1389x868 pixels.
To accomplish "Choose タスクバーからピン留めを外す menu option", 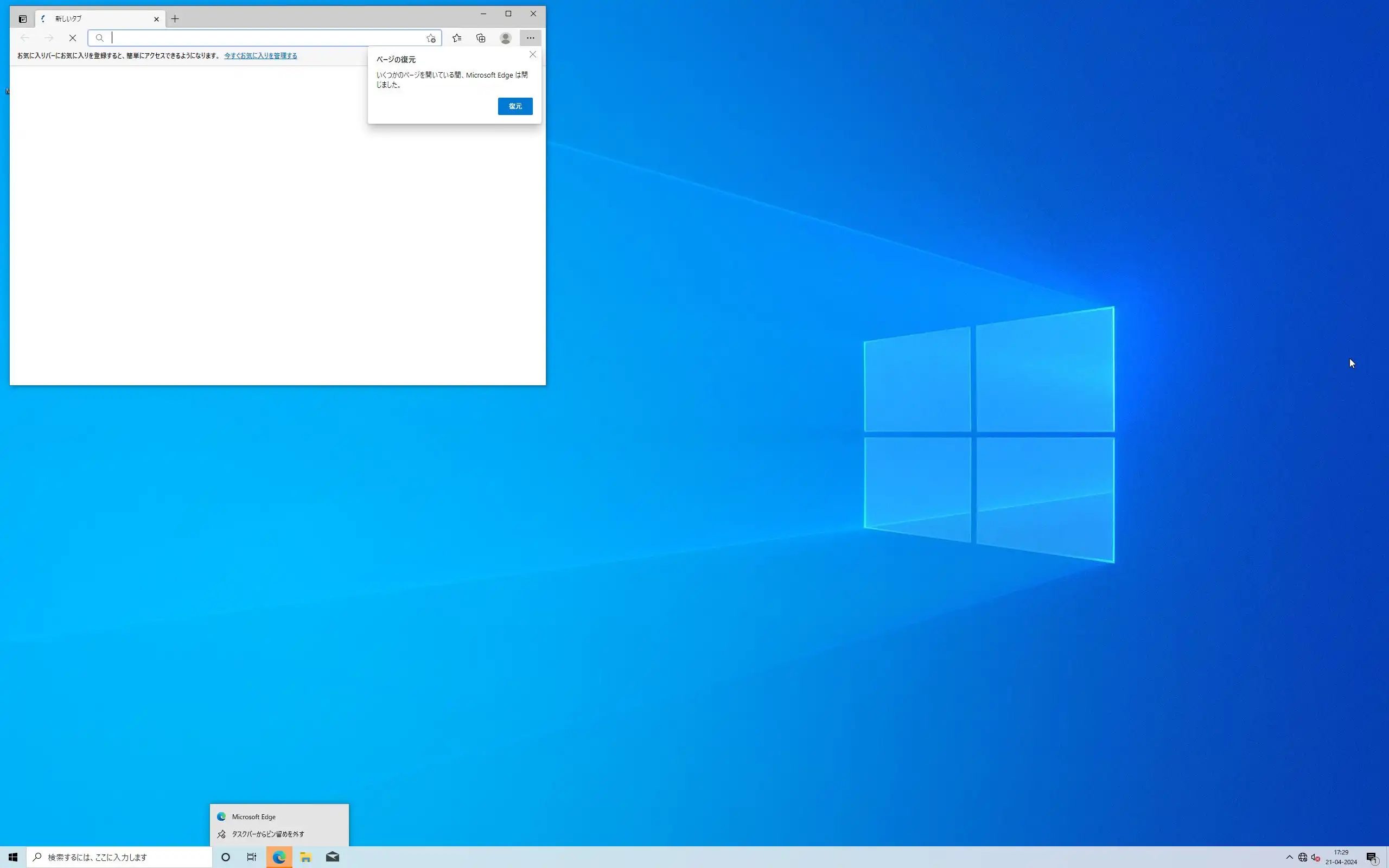I will 267,834.
